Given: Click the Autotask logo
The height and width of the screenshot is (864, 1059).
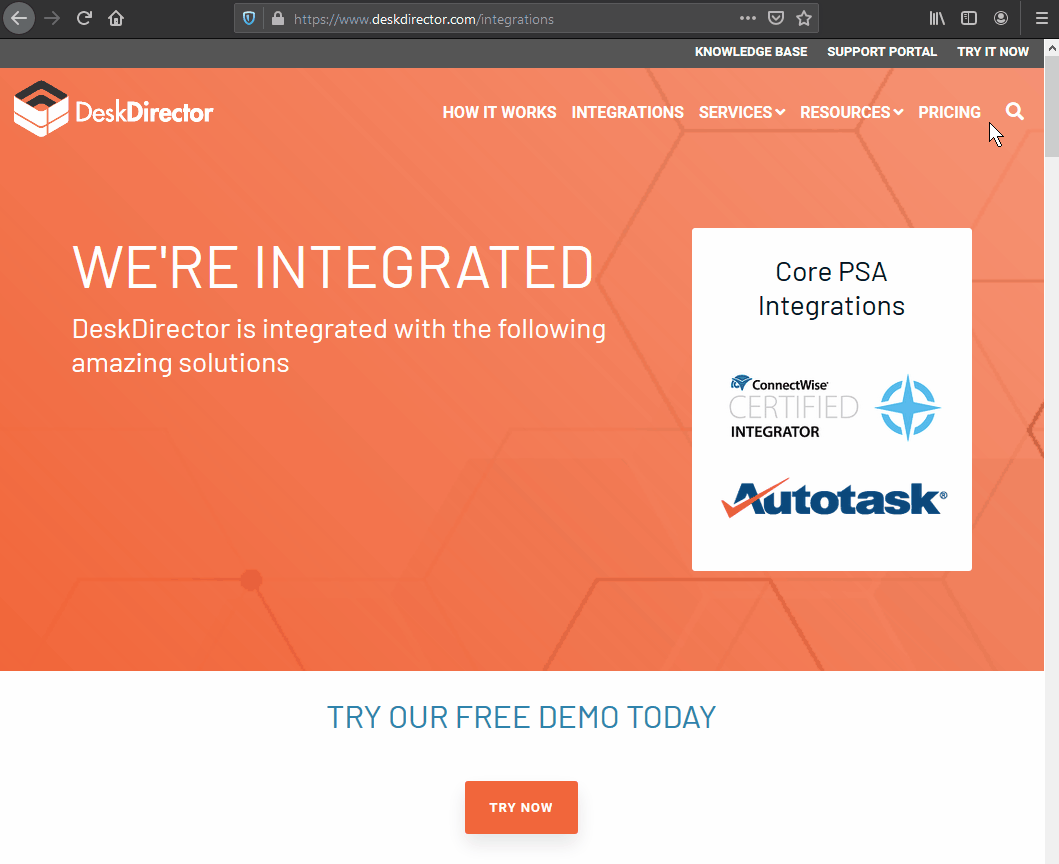Looking at the screenshot, I should (x=834, y=499).
